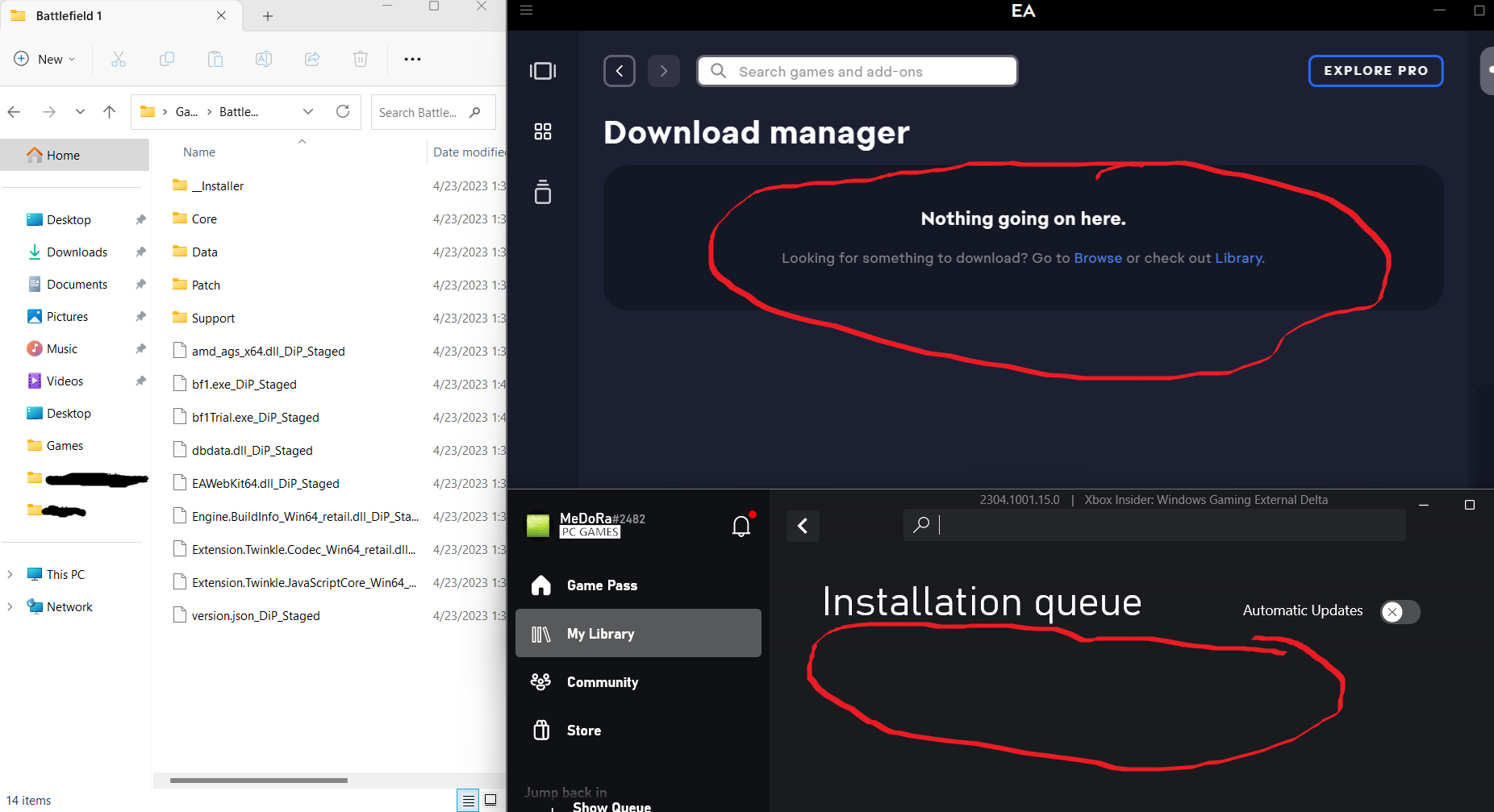This screenshot has width=1494, height=812.
Task: Click the Xbox notifications bell icon
Action: (741, 527)
